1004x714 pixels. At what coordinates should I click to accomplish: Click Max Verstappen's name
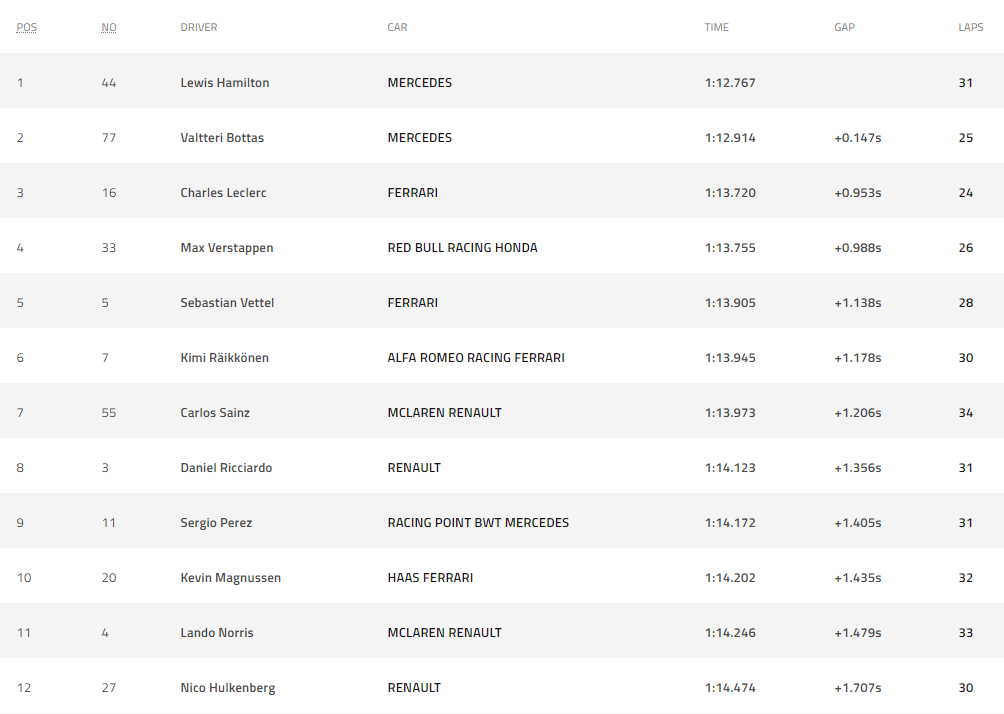click(227, 248)
